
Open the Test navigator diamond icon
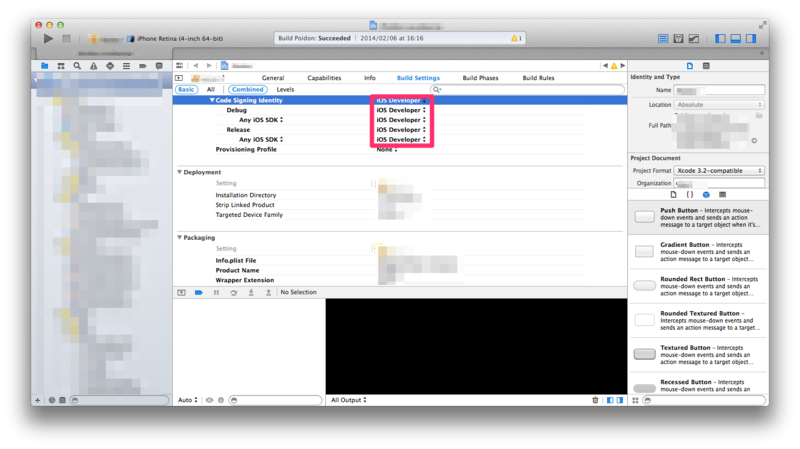(x=110, y=66)
